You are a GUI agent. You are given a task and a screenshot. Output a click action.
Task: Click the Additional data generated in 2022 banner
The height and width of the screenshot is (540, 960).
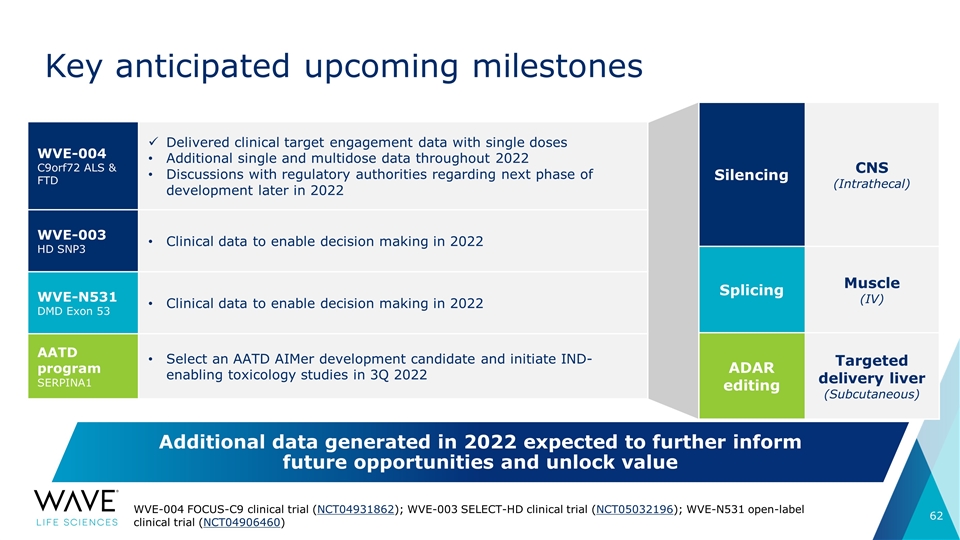coord(480,452)
